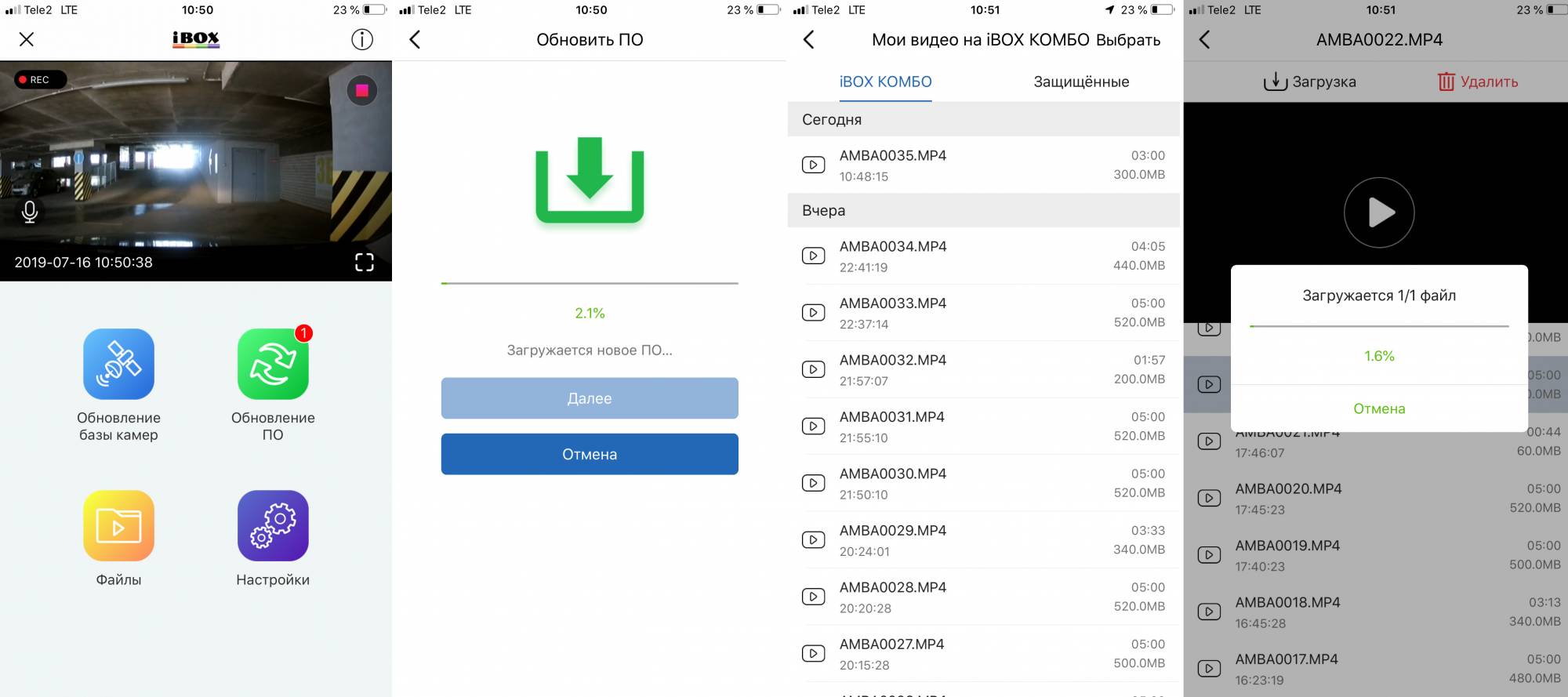This screenshot has width=1568, height=697.
Task: Tap the Вчера section header
Action: click(x=984, y=210)
